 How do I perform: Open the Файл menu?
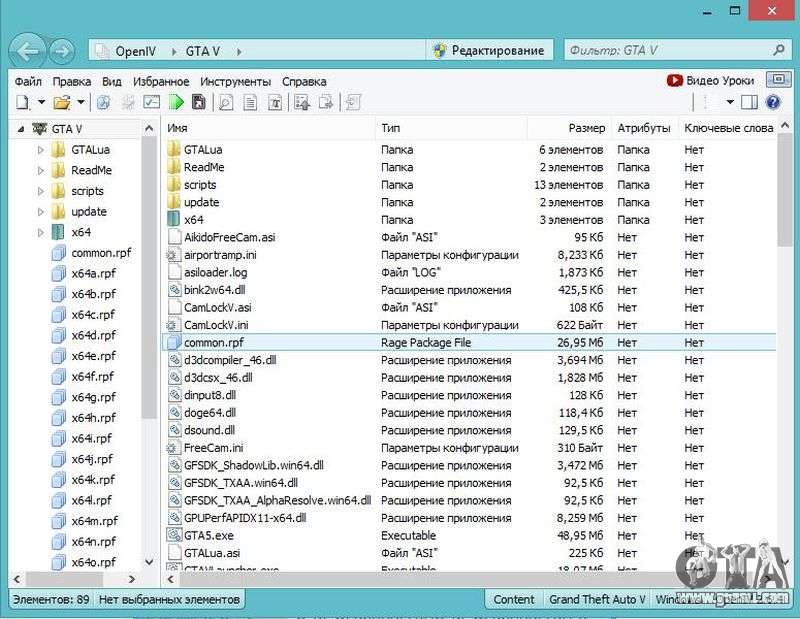pyautogui.click(x=28, y=81)
